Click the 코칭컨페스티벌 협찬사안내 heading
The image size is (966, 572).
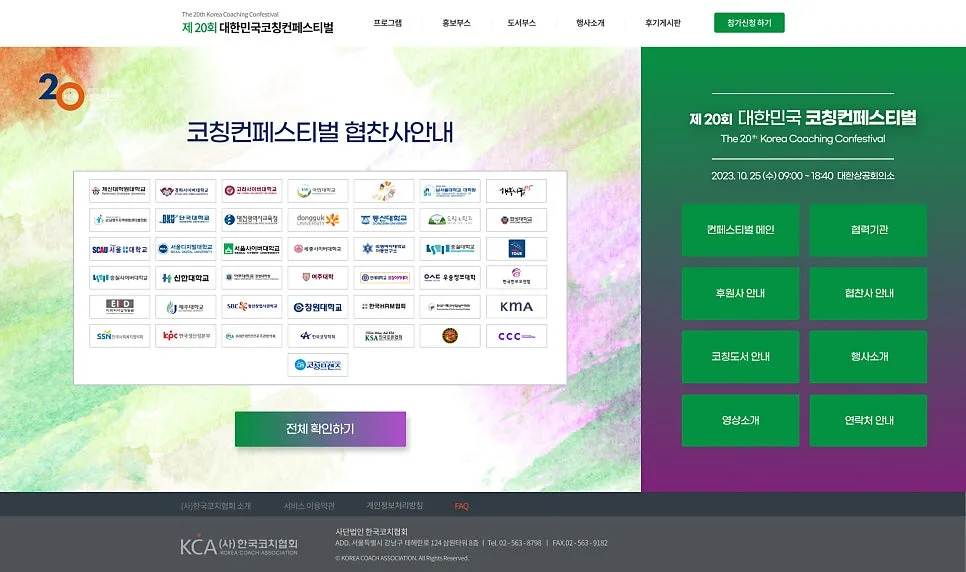320,132
